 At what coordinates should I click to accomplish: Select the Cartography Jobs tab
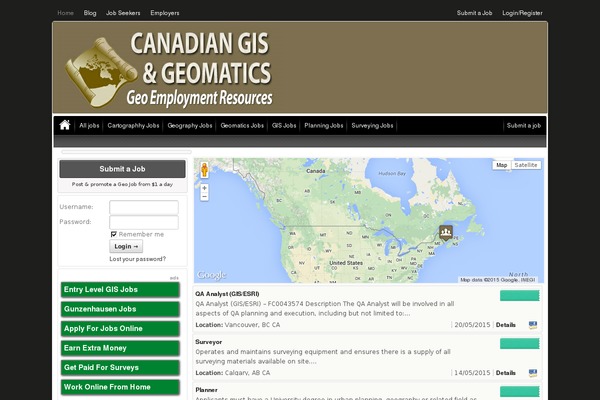[x=133, y=126]
